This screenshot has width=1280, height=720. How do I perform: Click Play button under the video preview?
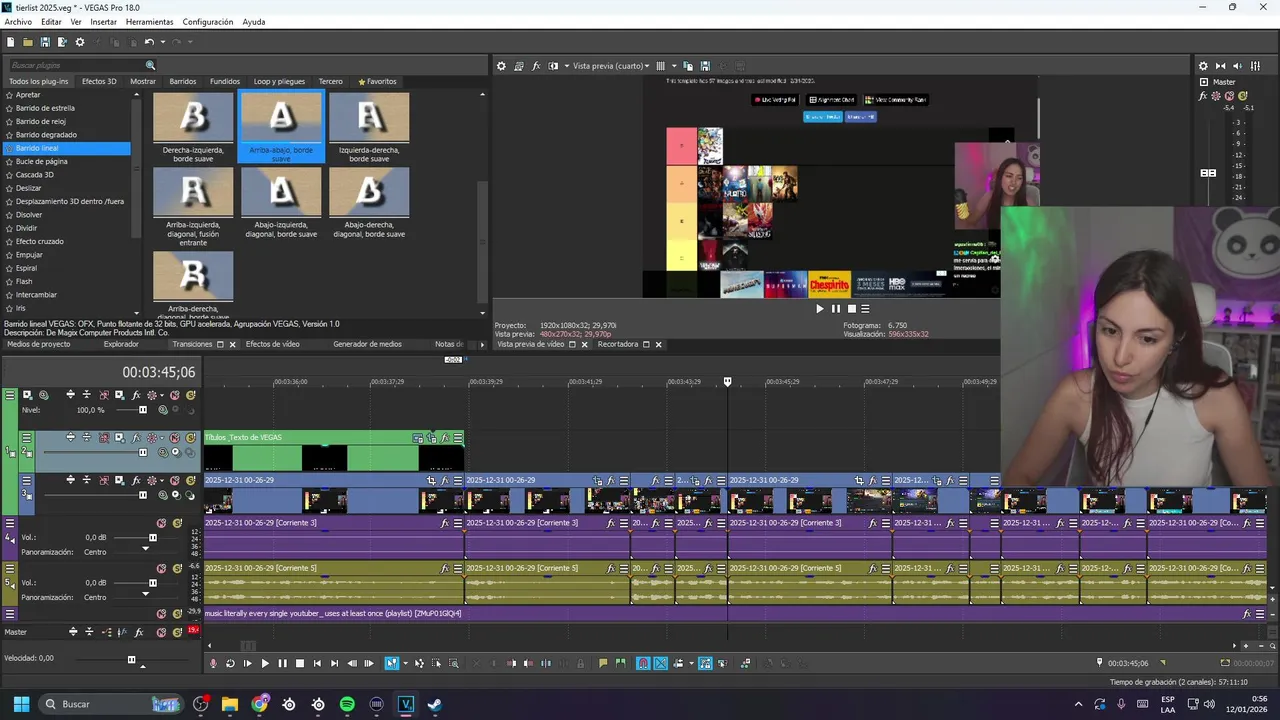(820, 309)
